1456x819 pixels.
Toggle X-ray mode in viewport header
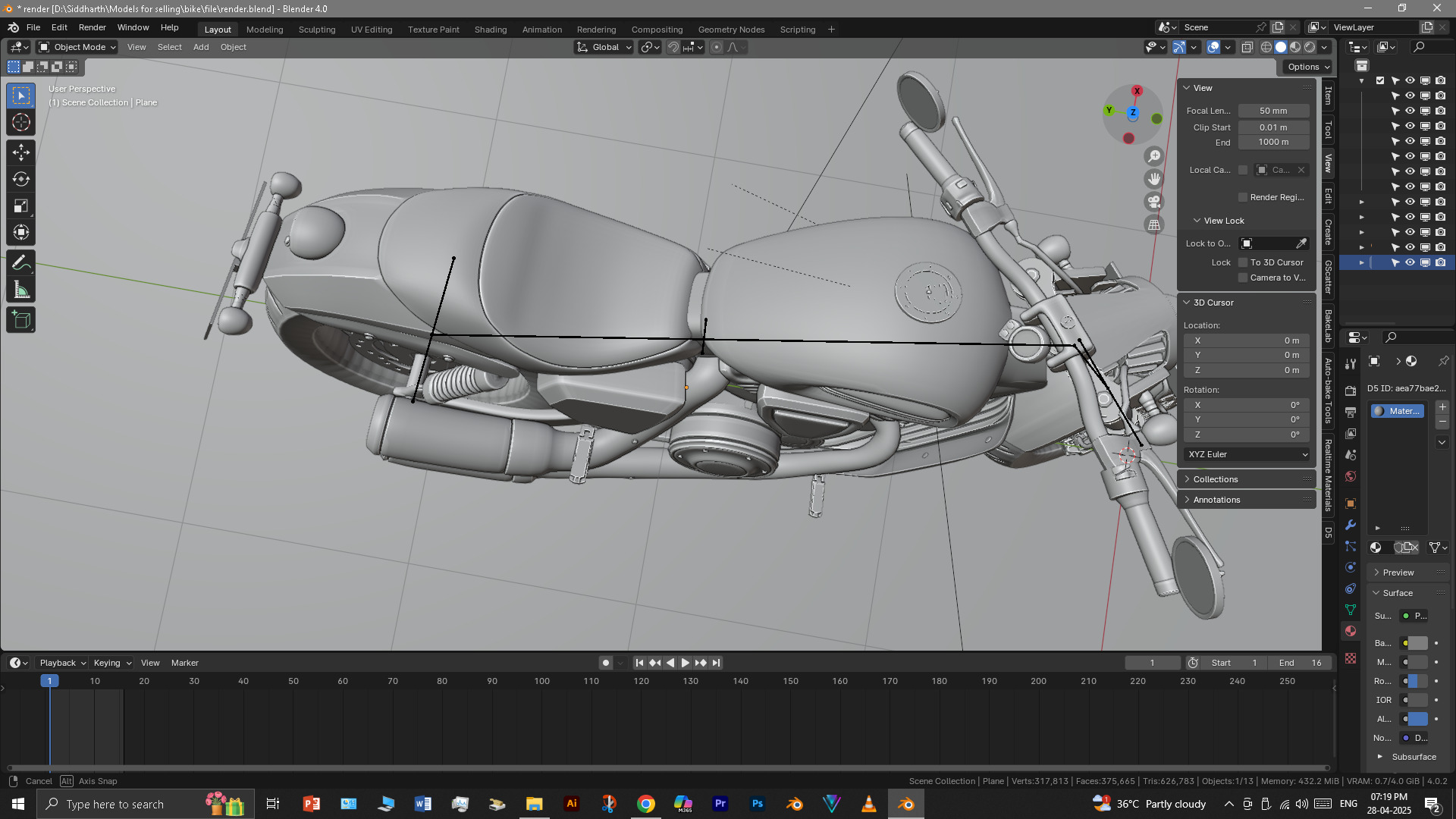pyautogui.click(x=1247, y=47)
